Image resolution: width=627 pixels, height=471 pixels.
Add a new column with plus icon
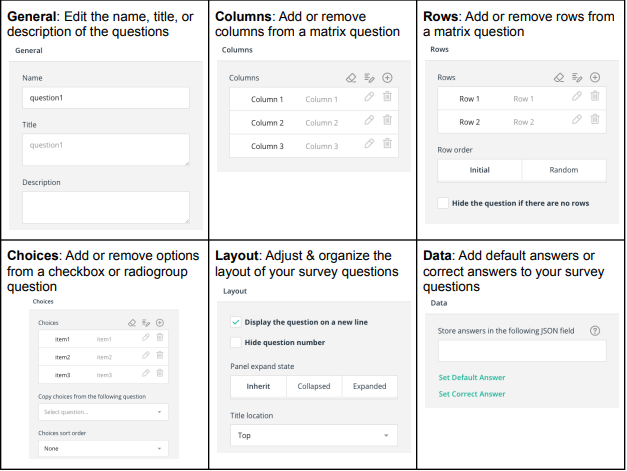pos(387,78)
